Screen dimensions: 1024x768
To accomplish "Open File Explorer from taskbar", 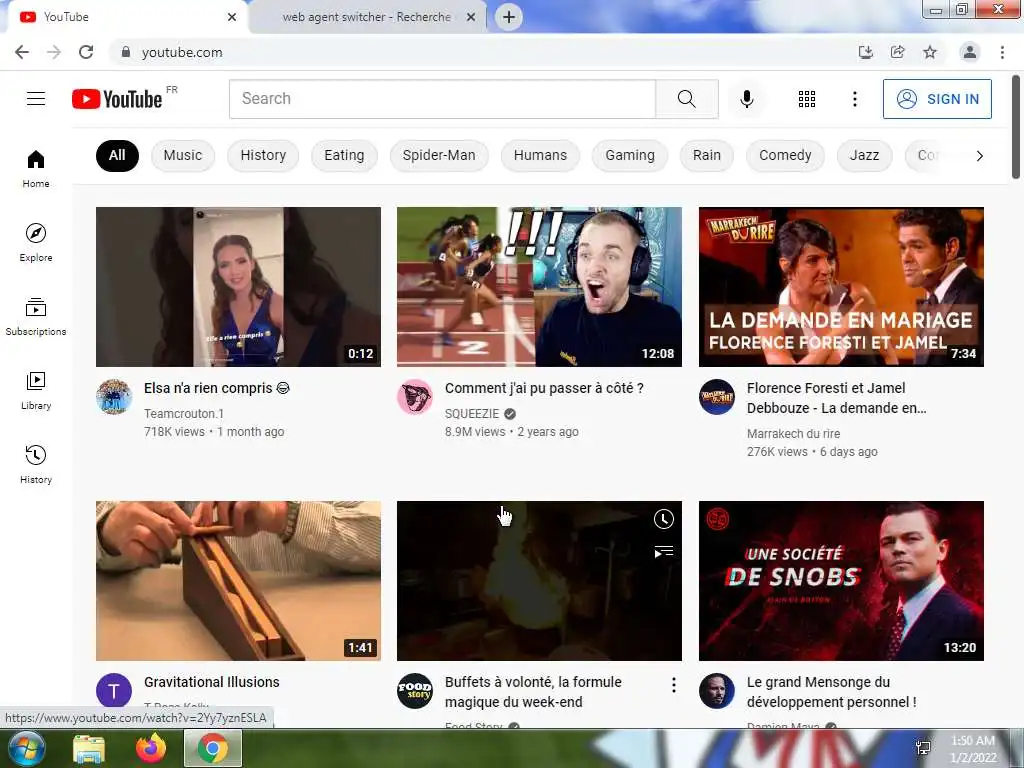I will point(89,748).
